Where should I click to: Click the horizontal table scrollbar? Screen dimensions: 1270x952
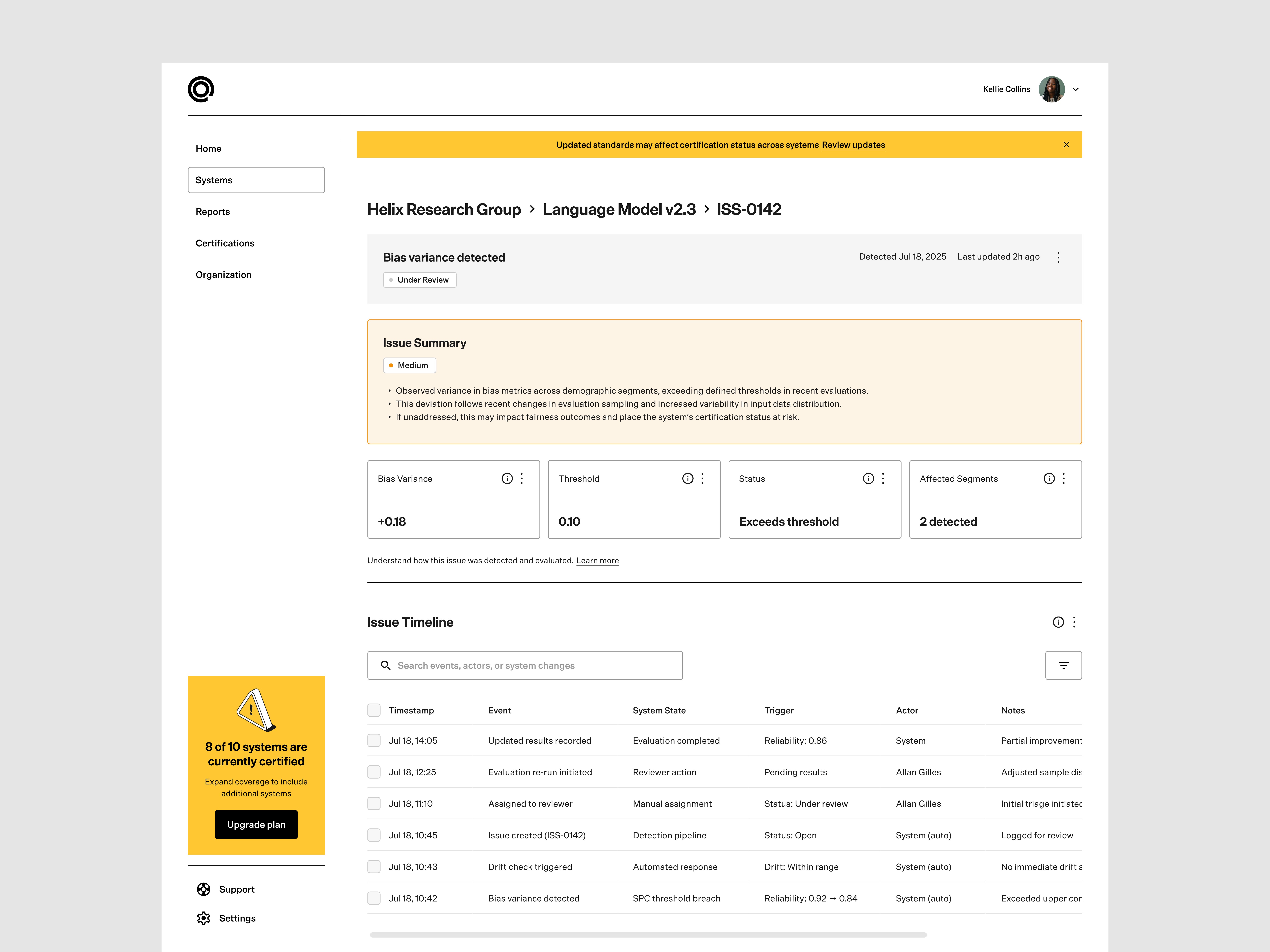pyautogui.click(x=648, y=935)
